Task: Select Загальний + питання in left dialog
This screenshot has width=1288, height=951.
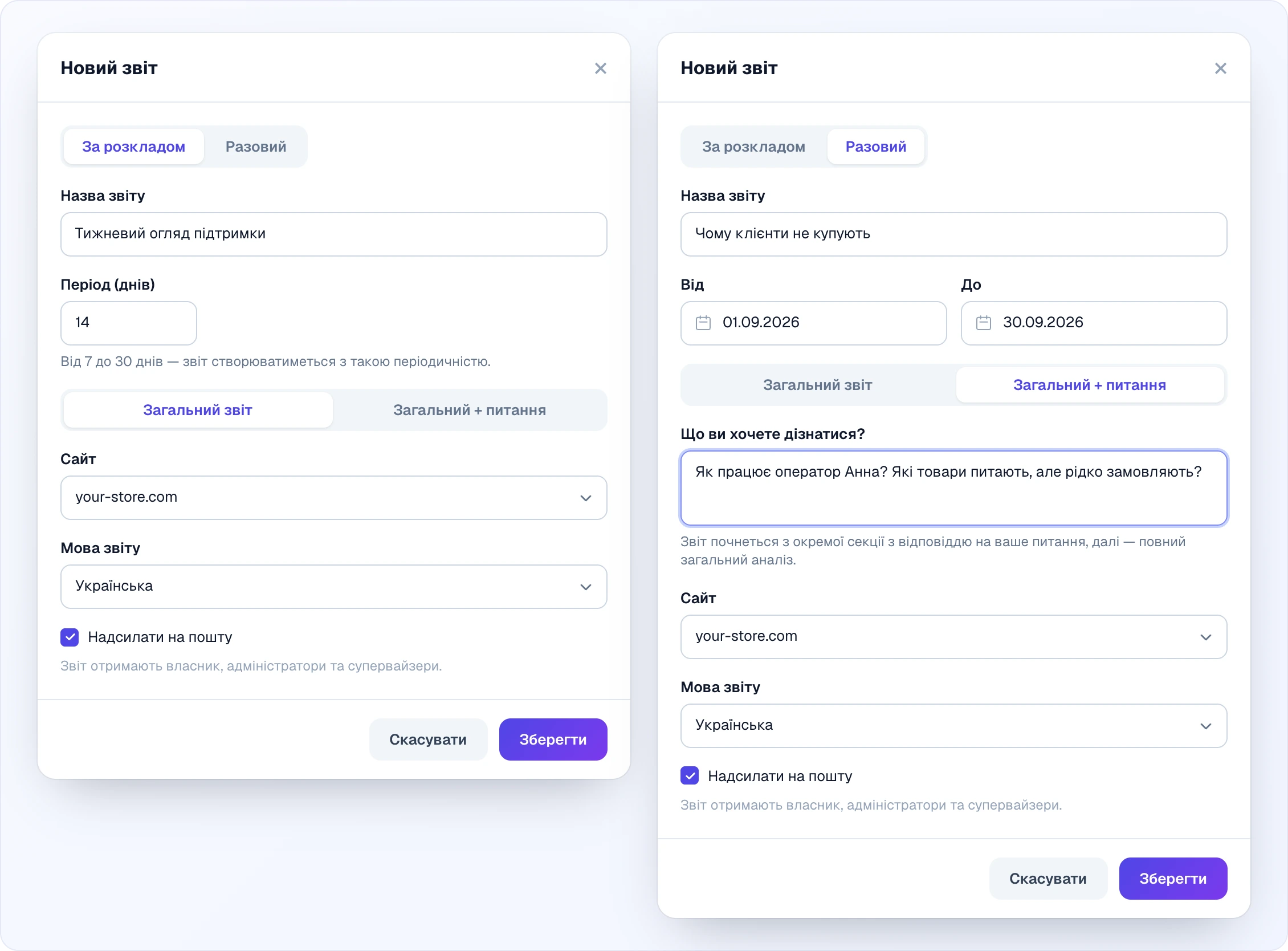Action: 469,410
